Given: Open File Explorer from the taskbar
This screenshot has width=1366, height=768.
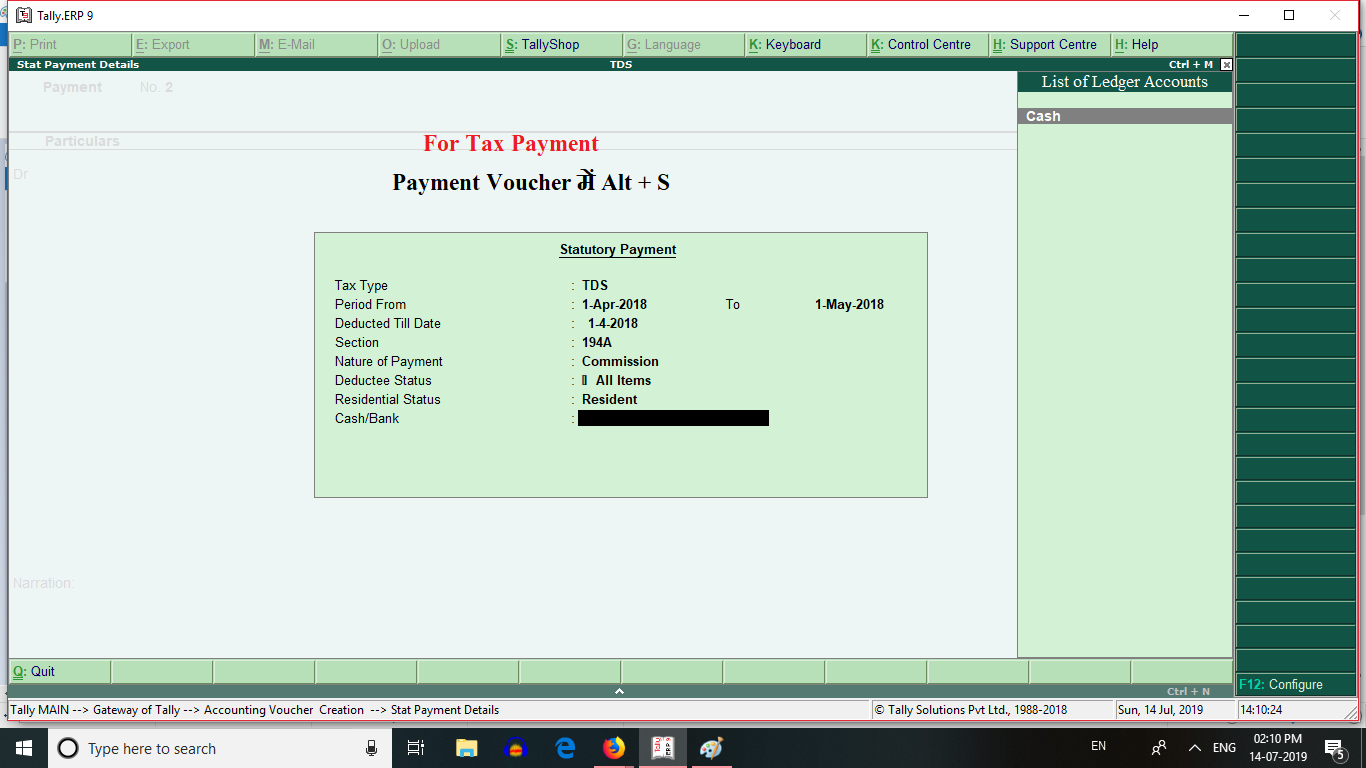Looking at the screenshot, I should (466, 748).
